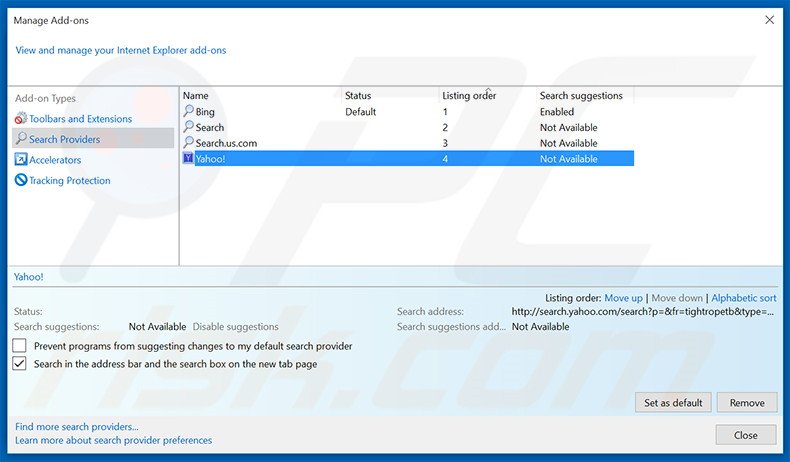Click the magnifier icon beside Search provider
Viewport: 790px width, 462px height.
(188, 126)
